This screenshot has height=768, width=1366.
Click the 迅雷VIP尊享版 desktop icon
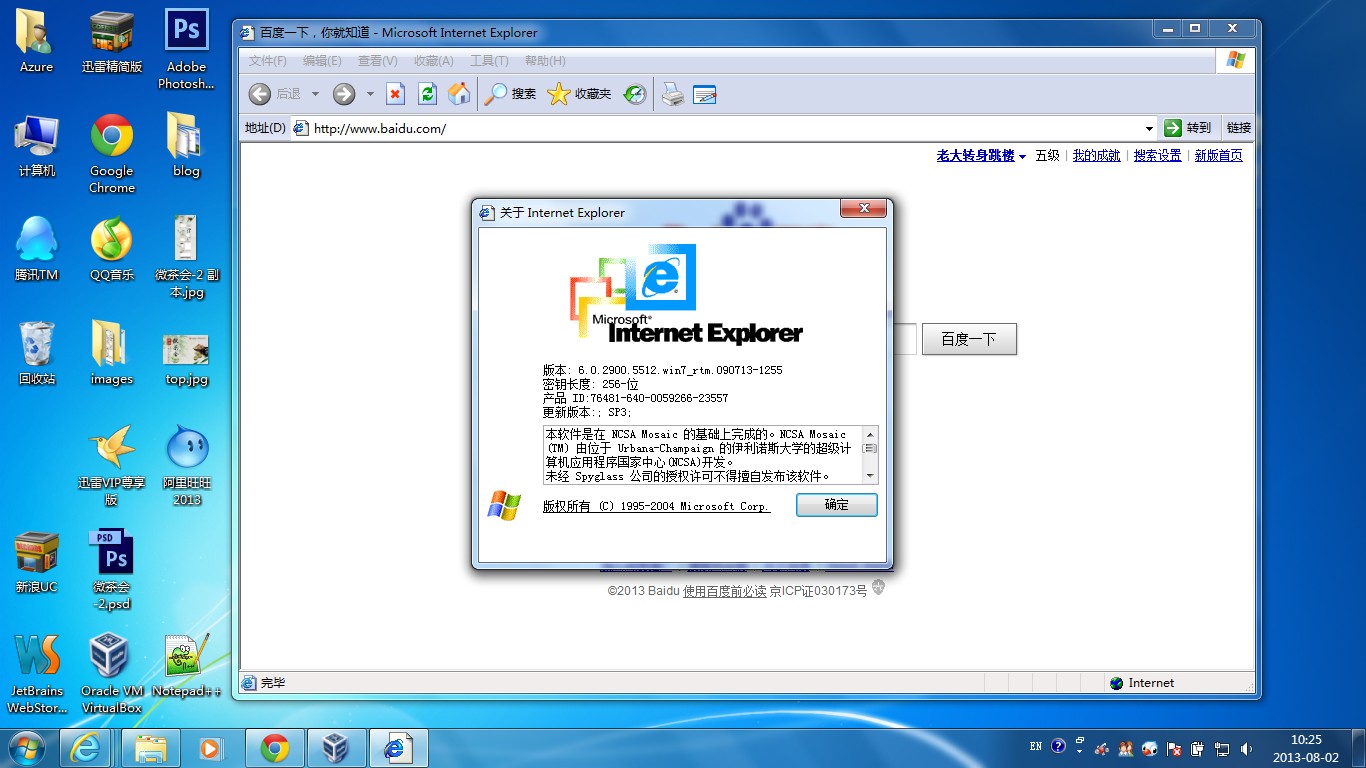112,465
